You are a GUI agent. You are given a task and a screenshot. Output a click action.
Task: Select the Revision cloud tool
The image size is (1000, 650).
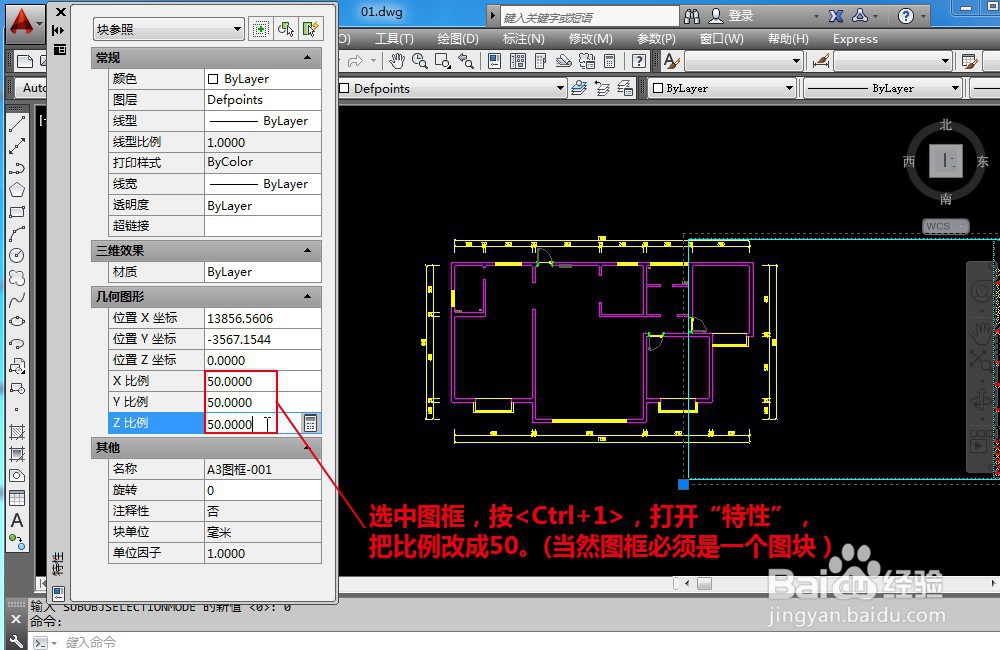(17, 277)
